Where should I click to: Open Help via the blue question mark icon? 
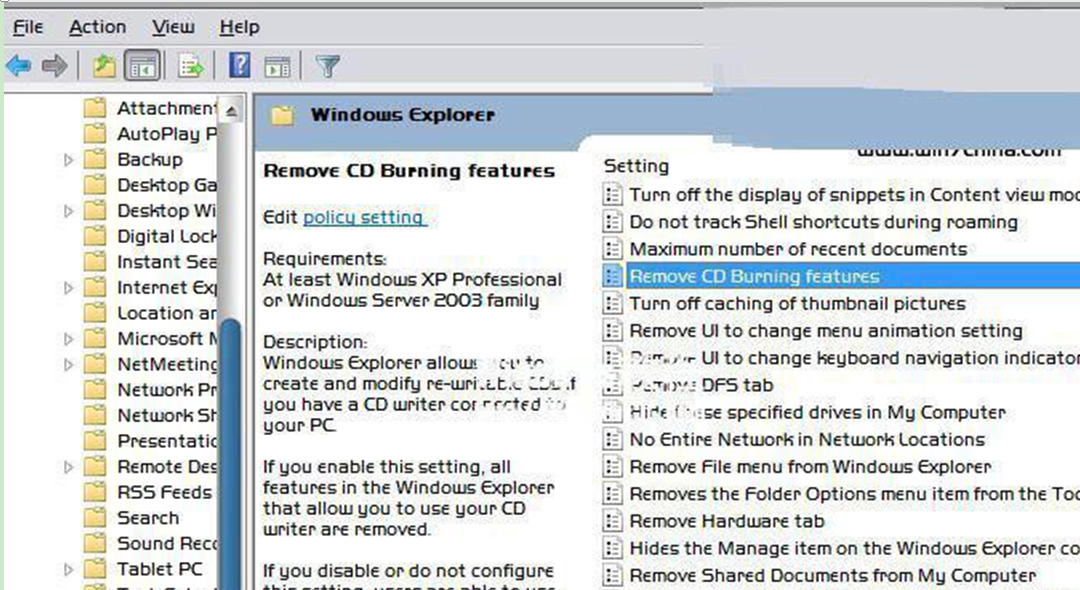point(240,66)
